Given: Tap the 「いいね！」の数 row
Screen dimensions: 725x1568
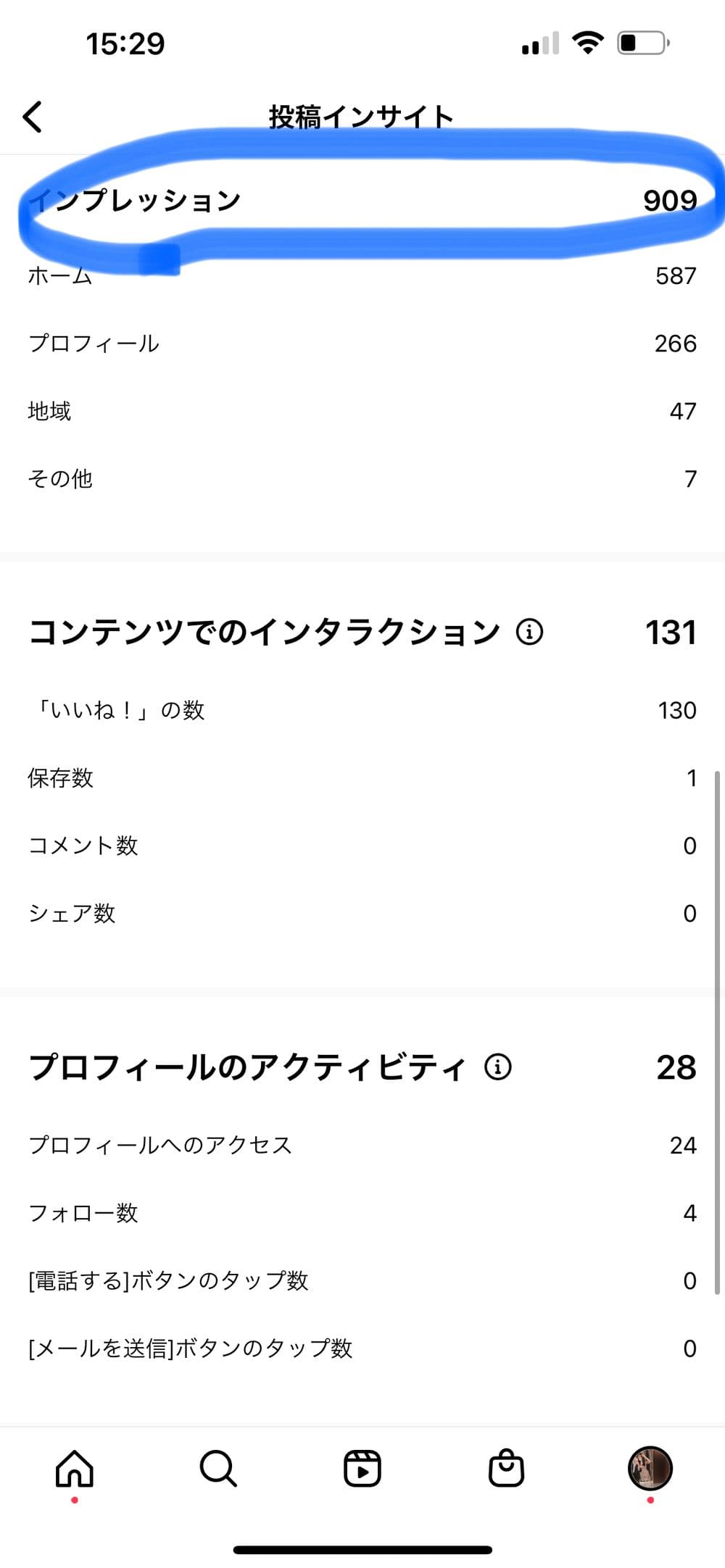Looking at the screenshot, I should tap(362, 710).
